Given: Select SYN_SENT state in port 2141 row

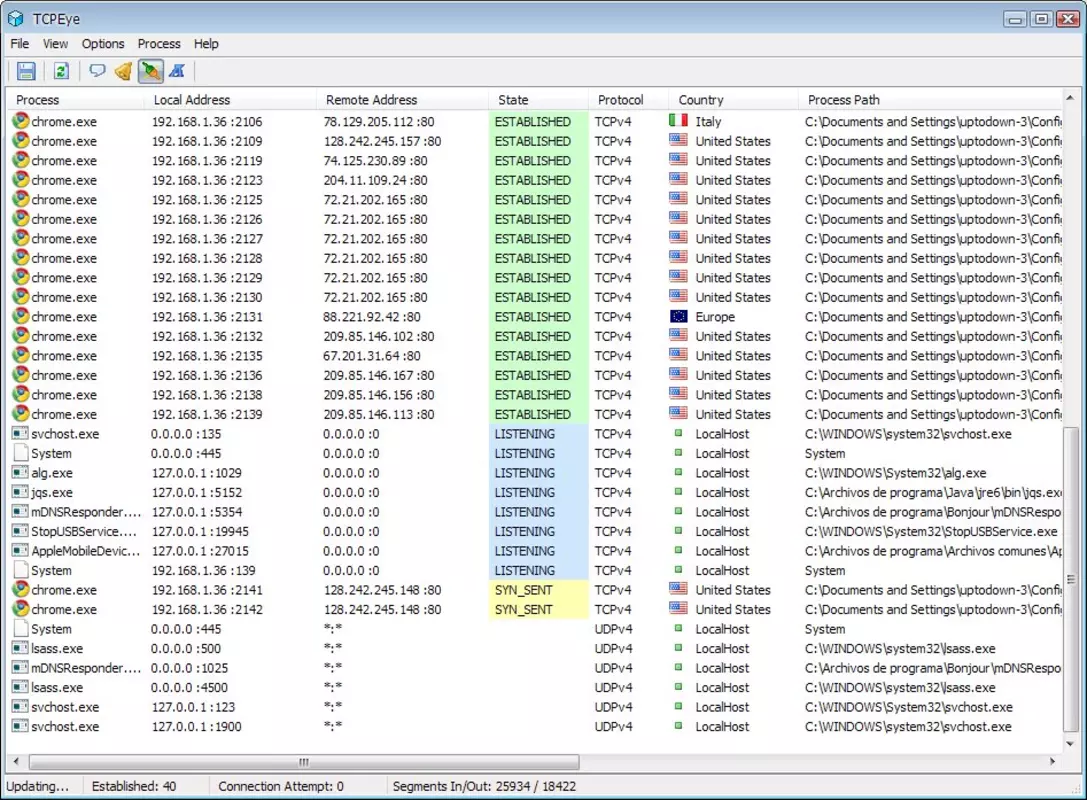Looking at the screenshot, I should [523, 590].
